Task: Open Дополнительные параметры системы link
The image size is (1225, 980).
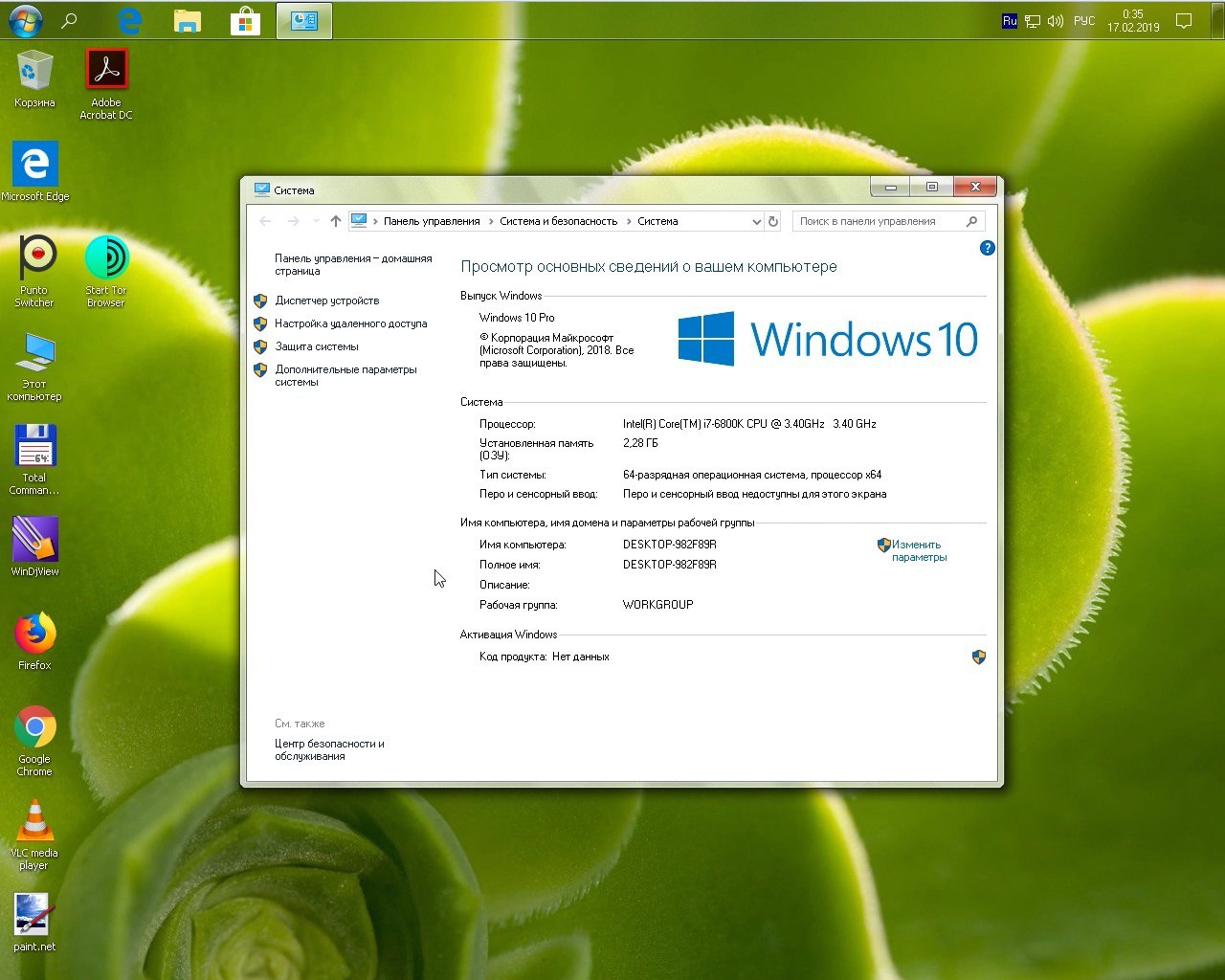Action: (x=345, y=376)
